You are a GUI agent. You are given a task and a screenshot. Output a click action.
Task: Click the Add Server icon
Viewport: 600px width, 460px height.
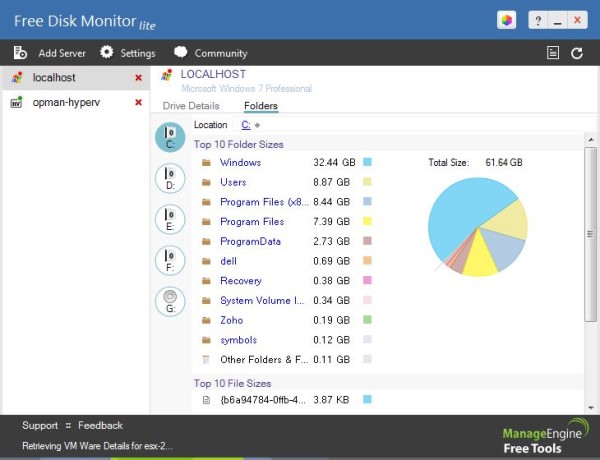click(x=20, y=52)
